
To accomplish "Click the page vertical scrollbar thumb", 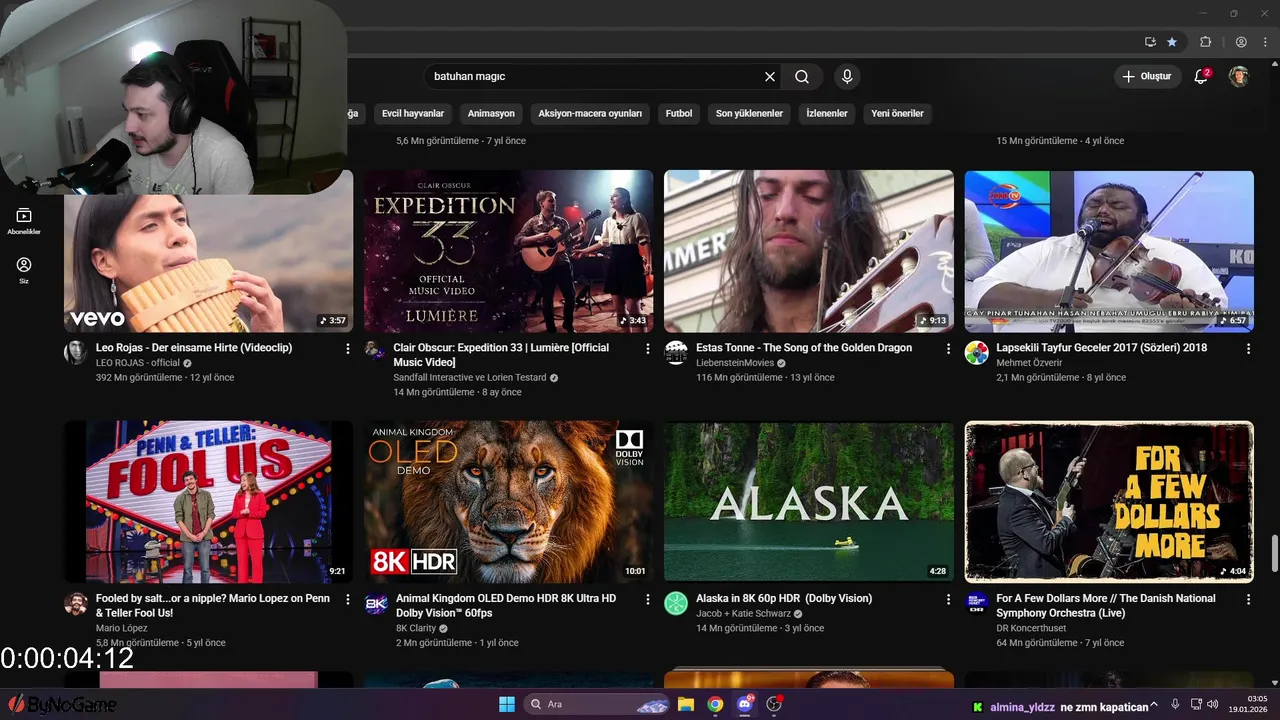I will click(x=1274, y=553).
